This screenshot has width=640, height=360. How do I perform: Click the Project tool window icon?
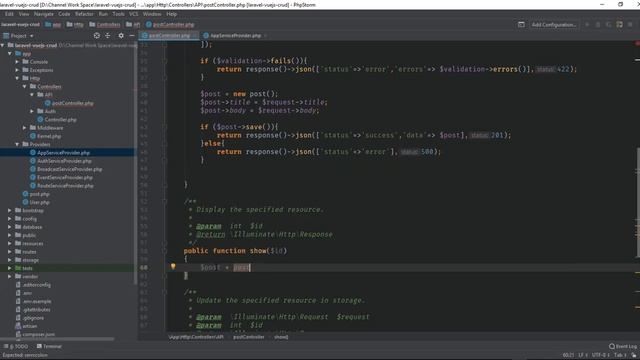tap(6, 36)
